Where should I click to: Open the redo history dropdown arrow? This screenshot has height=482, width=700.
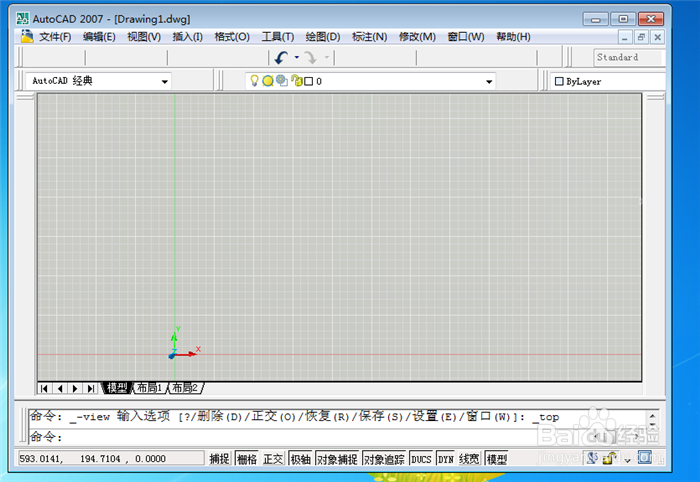click(327, 57)
